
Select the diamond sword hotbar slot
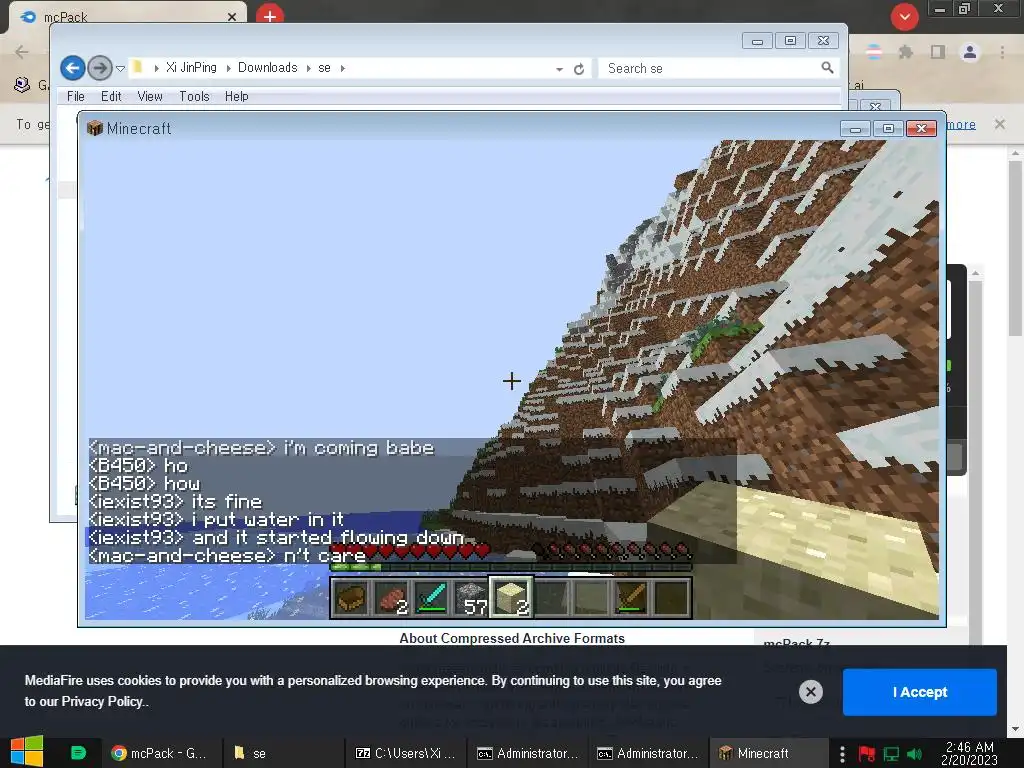[431, 598]
